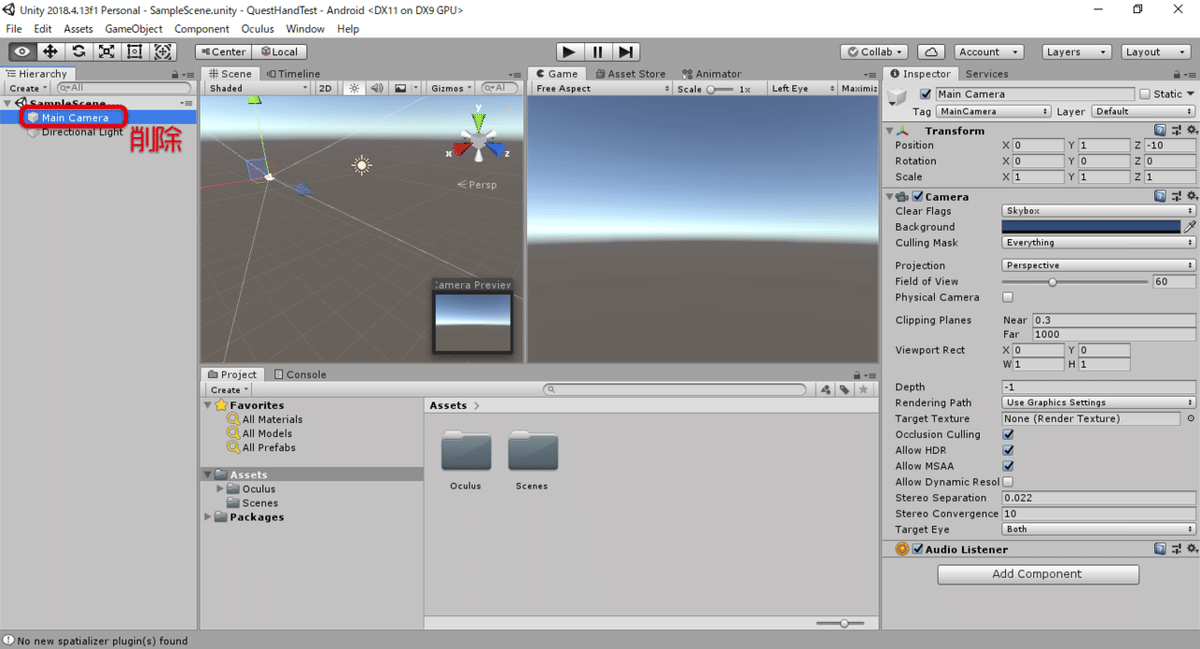Image resolution: width=1200 pixels, height=649 pixels.
Task: Open Culling Mask Everything dropdown
Action: tap(1099, 243)
